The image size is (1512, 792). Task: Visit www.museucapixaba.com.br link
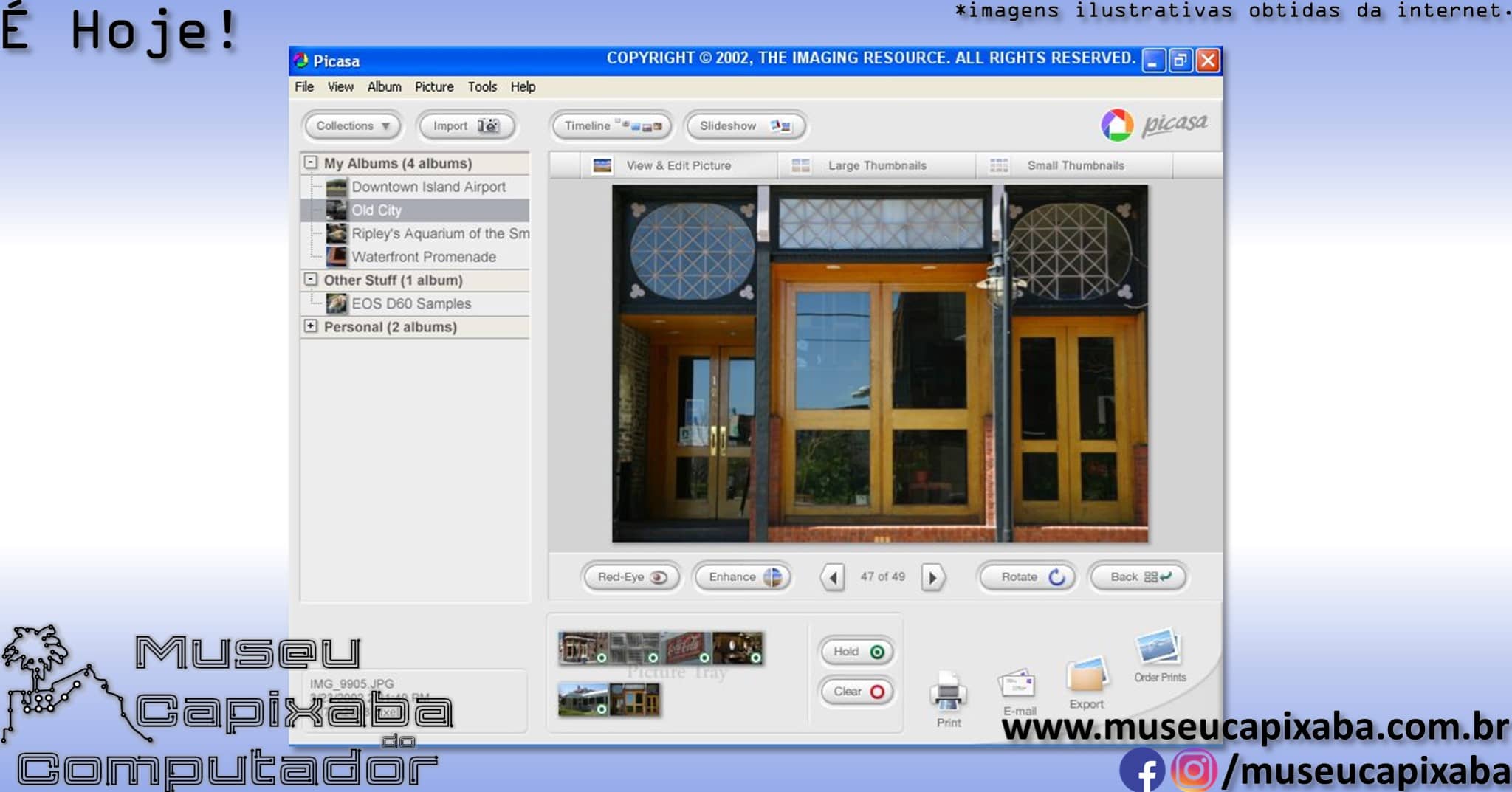(x=1257, y=728)
